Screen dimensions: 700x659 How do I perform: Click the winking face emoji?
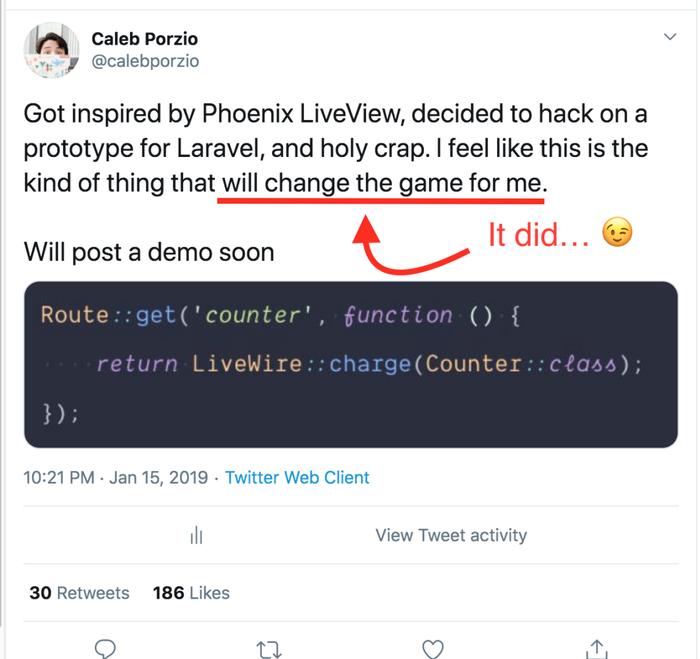[x=617, y=232]
